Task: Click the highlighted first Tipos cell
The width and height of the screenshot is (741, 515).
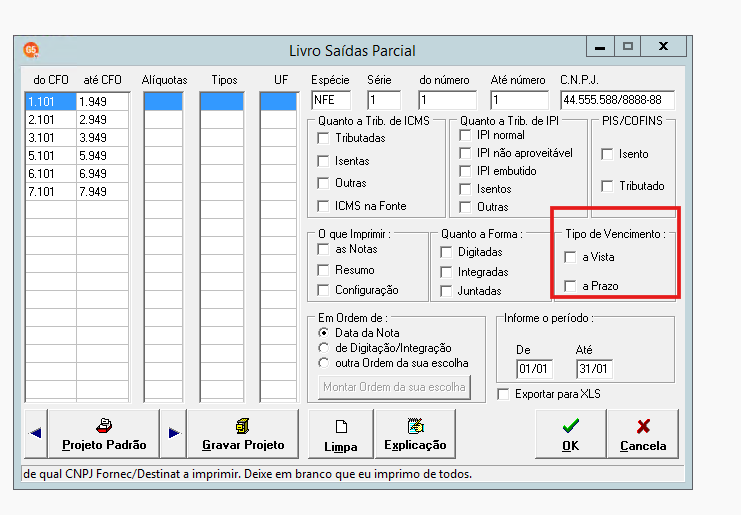Action: [222, 102]
